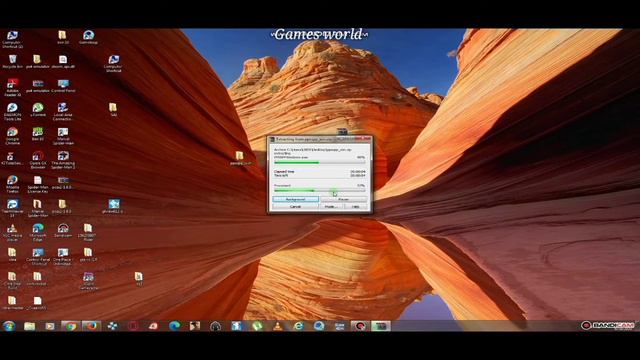Switch to Firefox in the taskbar
Screen dimensions: 640x360
(x=91, y=326)
